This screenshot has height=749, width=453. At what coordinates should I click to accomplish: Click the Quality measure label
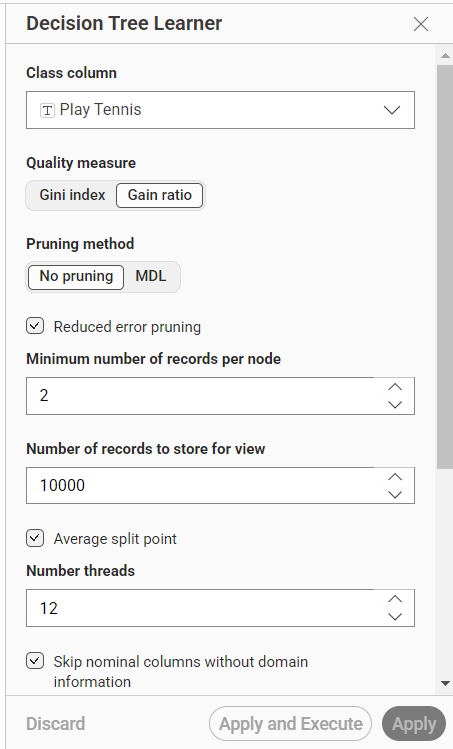click(81, 163)
